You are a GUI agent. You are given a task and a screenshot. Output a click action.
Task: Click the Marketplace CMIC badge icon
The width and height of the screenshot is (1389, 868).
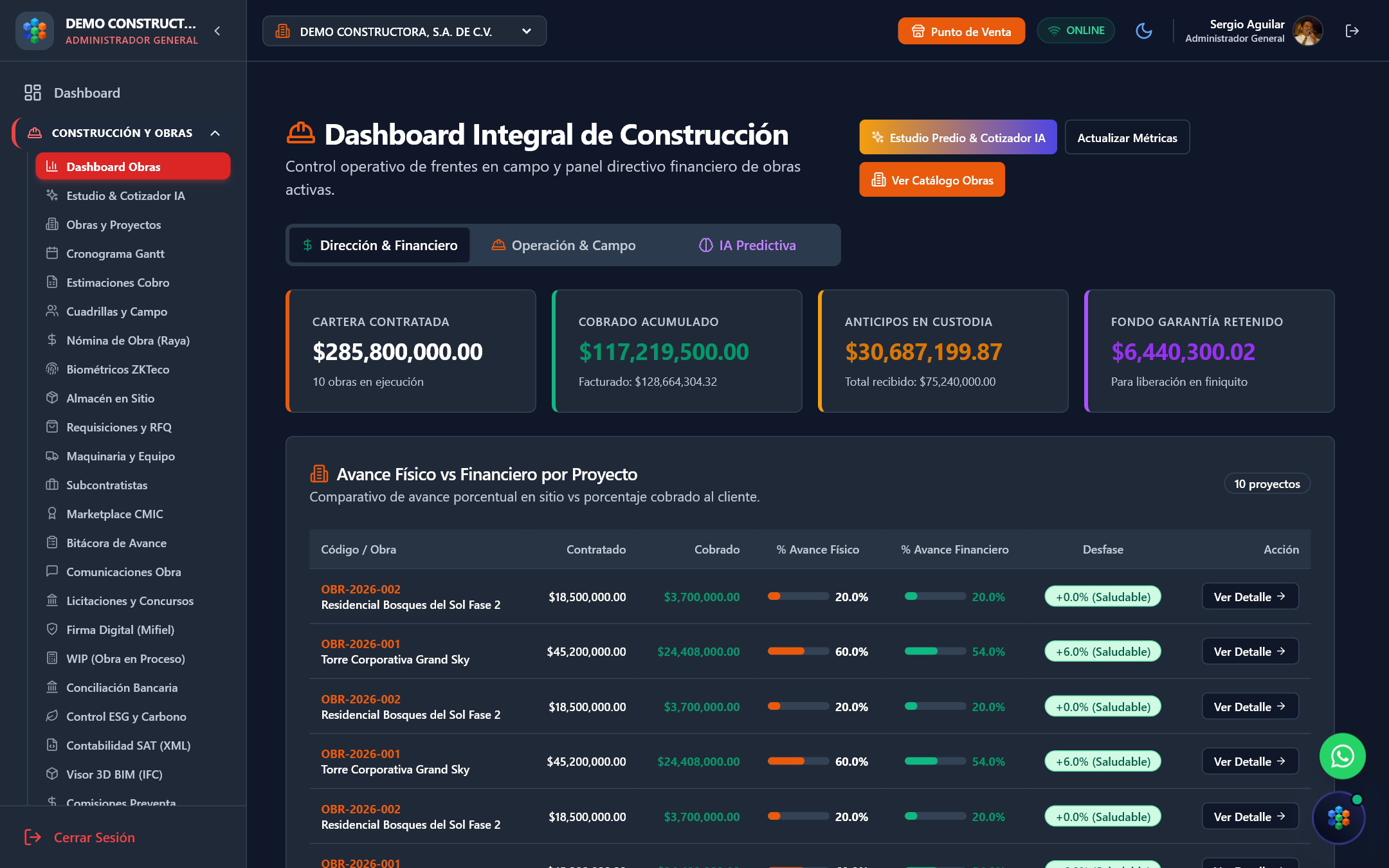coord(52,514)
